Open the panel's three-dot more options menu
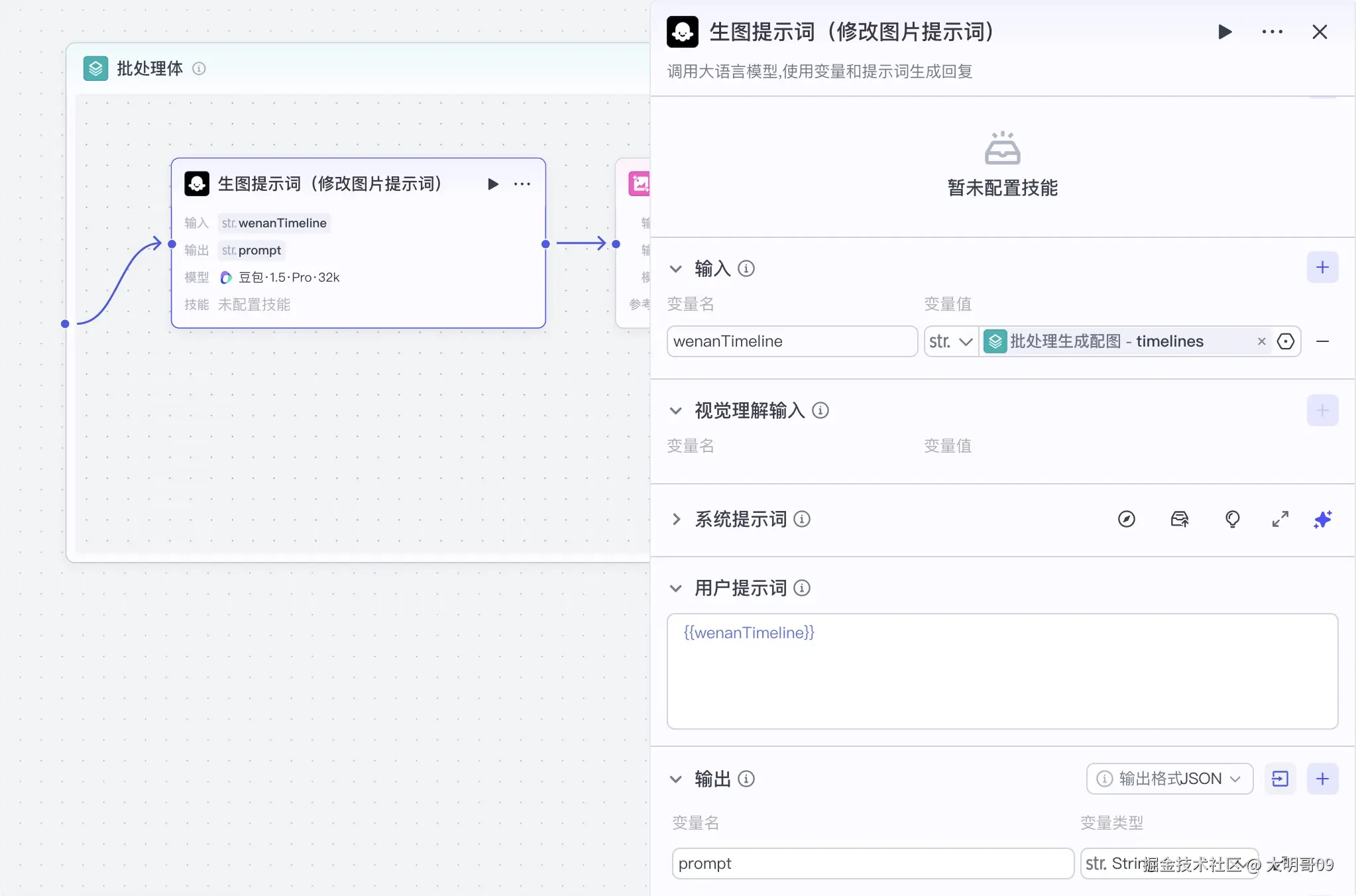 [1272, 32]
